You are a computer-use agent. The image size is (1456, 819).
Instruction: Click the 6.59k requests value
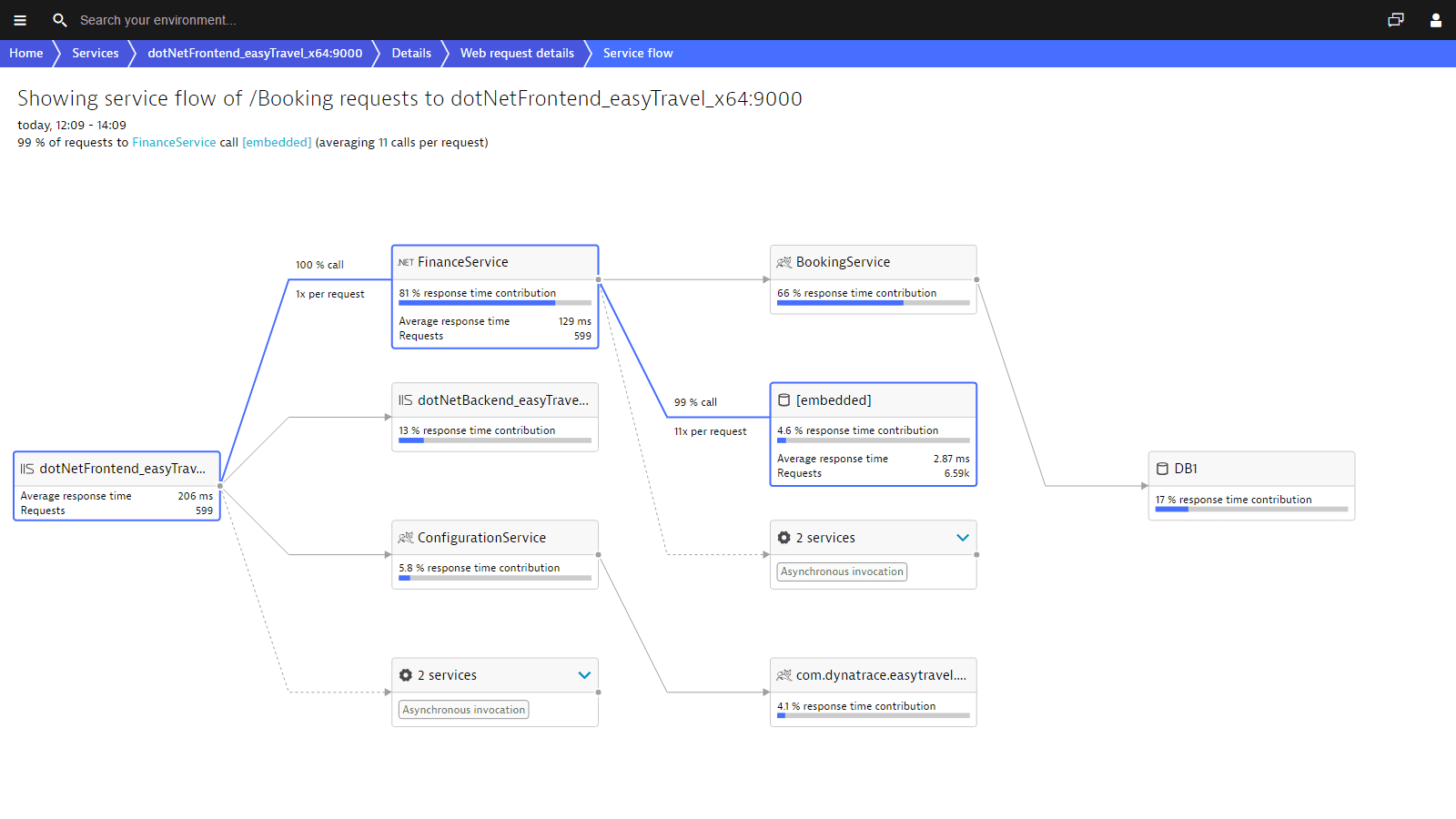pyautogui.click(x=957, y=473)
